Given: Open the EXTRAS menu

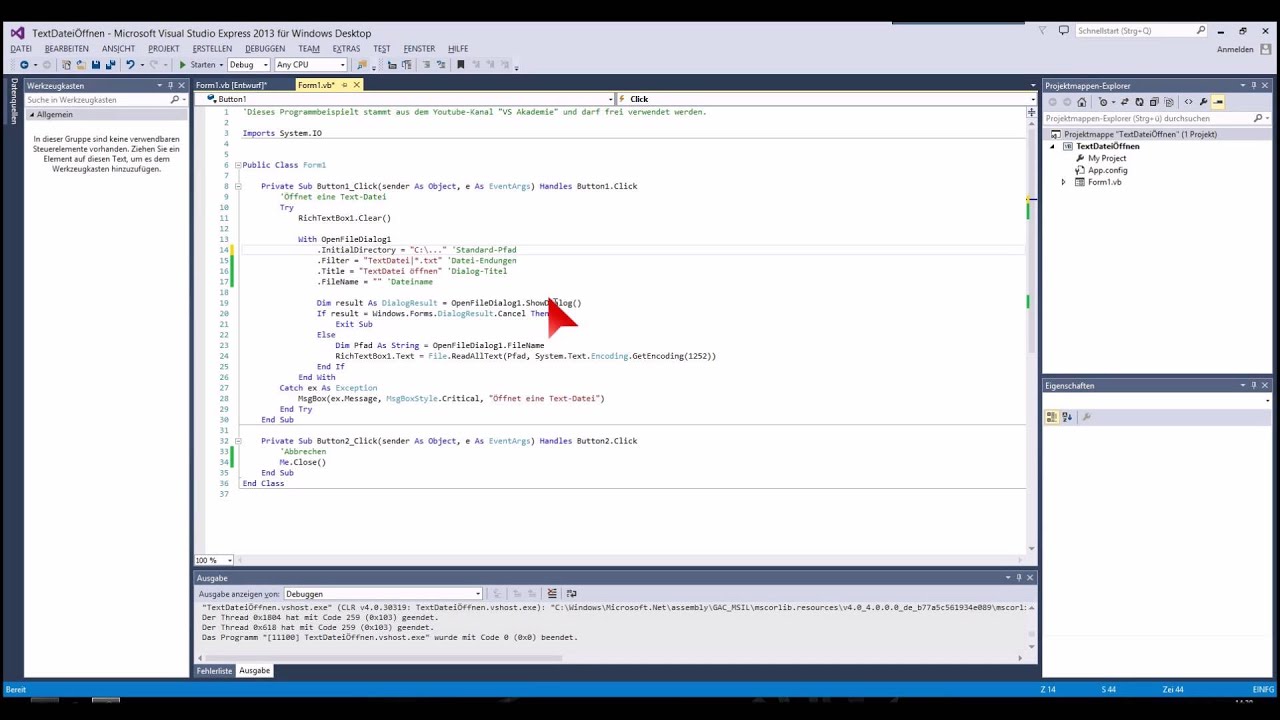Looking at the screenshot, I should click(x=346, y=48).
